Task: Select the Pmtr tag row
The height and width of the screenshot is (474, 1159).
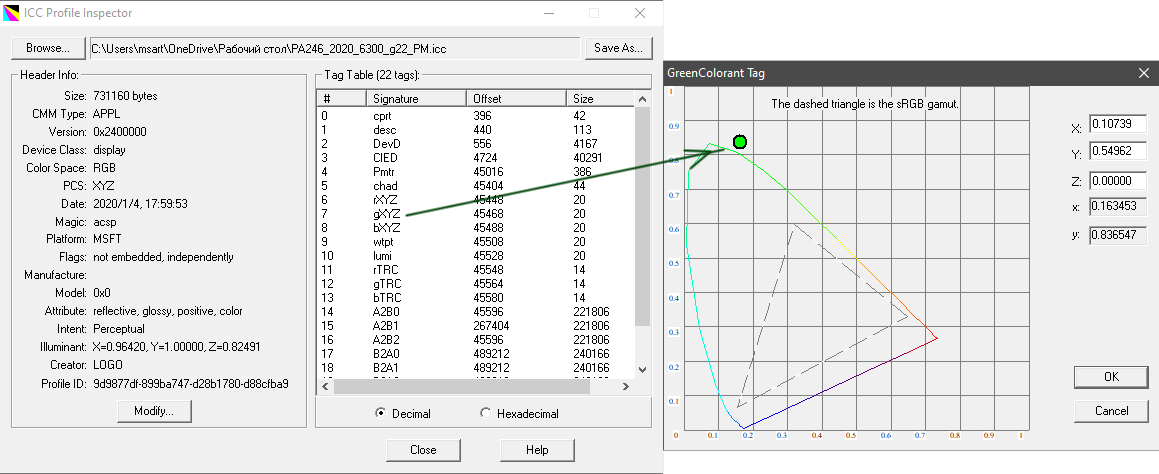Action: point(475,172)
